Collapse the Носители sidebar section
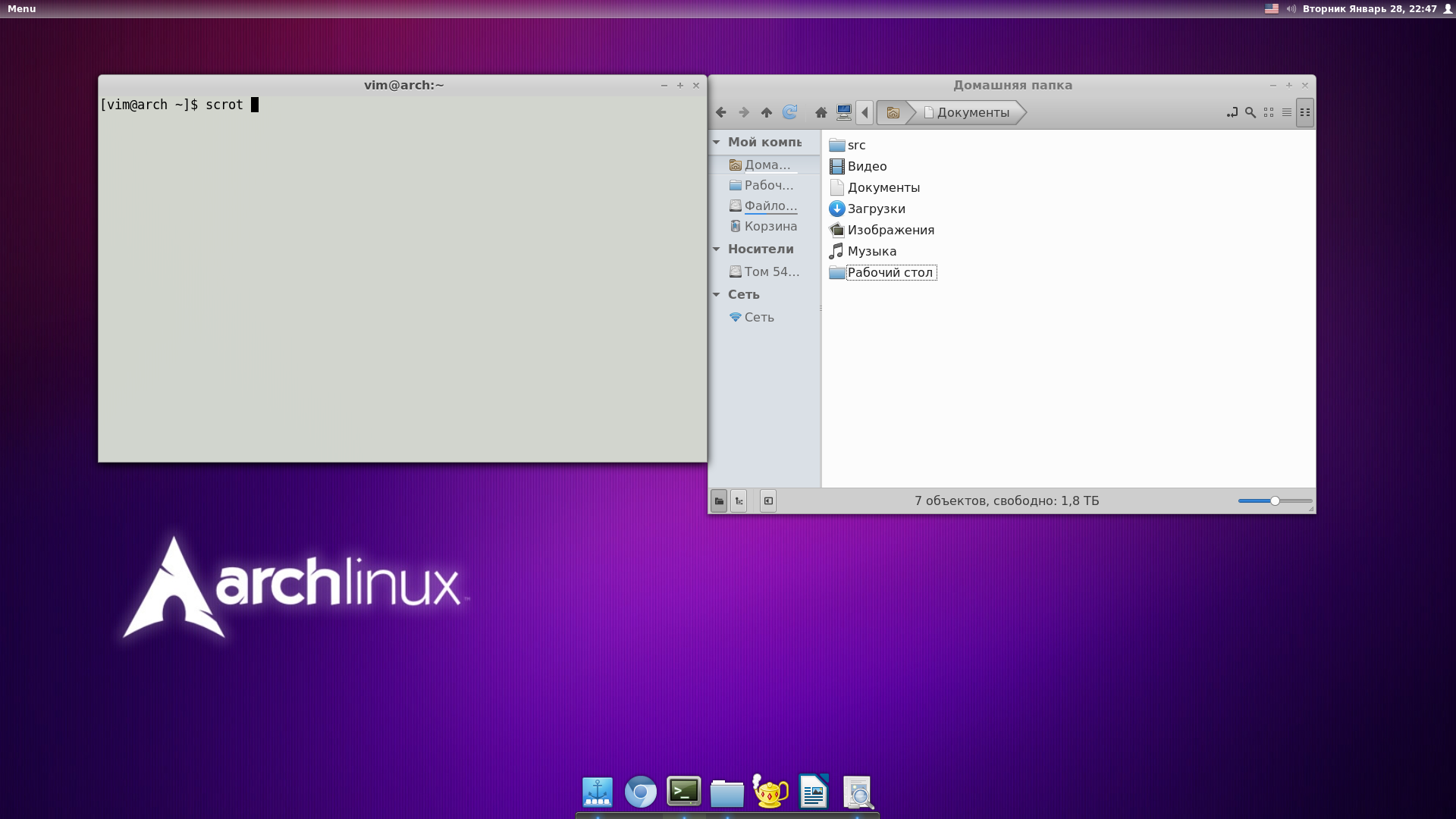 [716, 249]
